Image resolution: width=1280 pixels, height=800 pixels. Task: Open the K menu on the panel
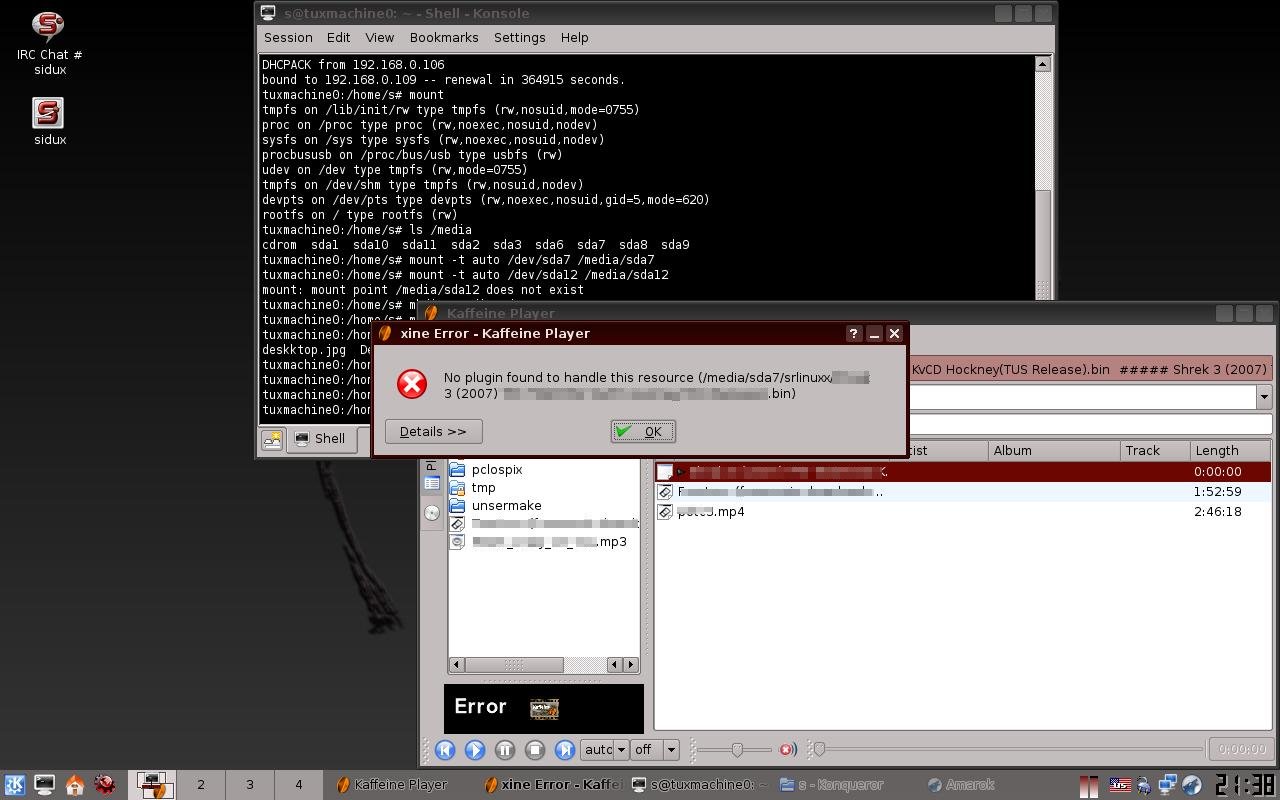[x=15, y=785]
